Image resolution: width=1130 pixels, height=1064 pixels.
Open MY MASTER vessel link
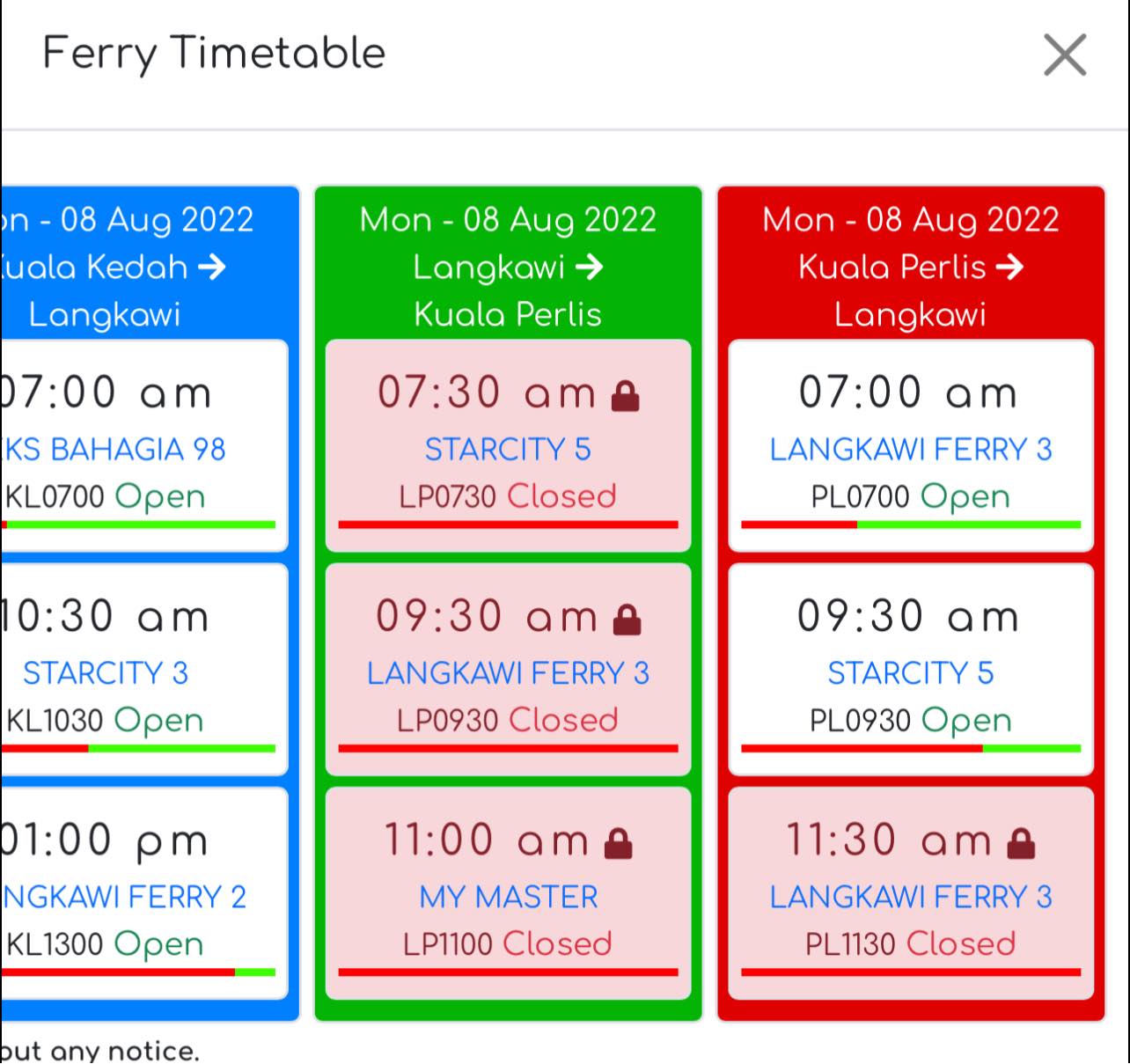click(508, 897)
